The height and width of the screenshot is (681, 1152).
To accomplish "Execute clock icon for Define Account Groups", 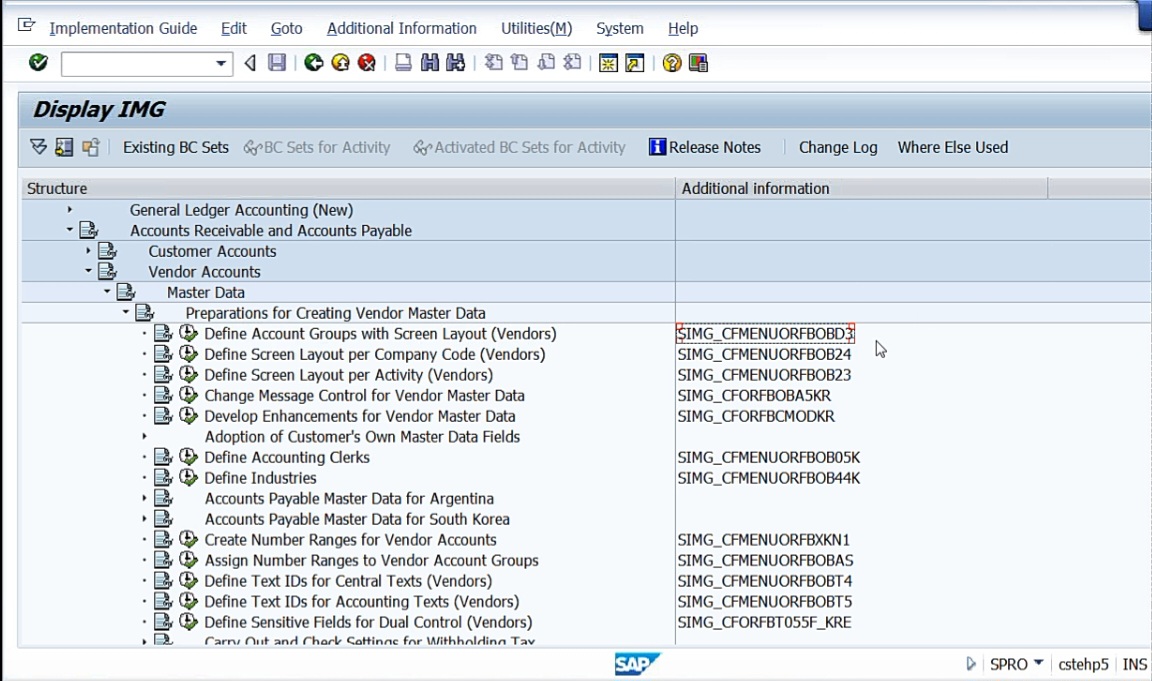I will click(x=189, y=334).
